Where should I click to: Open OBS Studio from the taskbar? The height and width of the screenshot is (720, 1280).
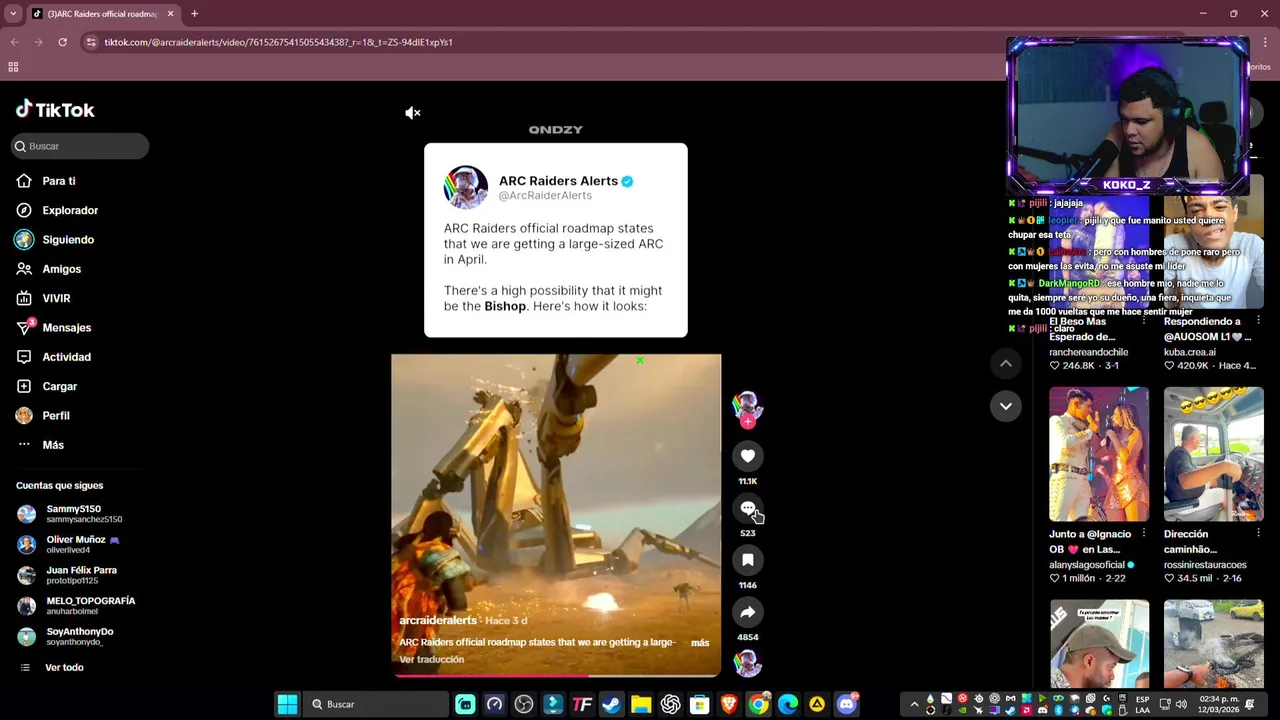[523, 704]
